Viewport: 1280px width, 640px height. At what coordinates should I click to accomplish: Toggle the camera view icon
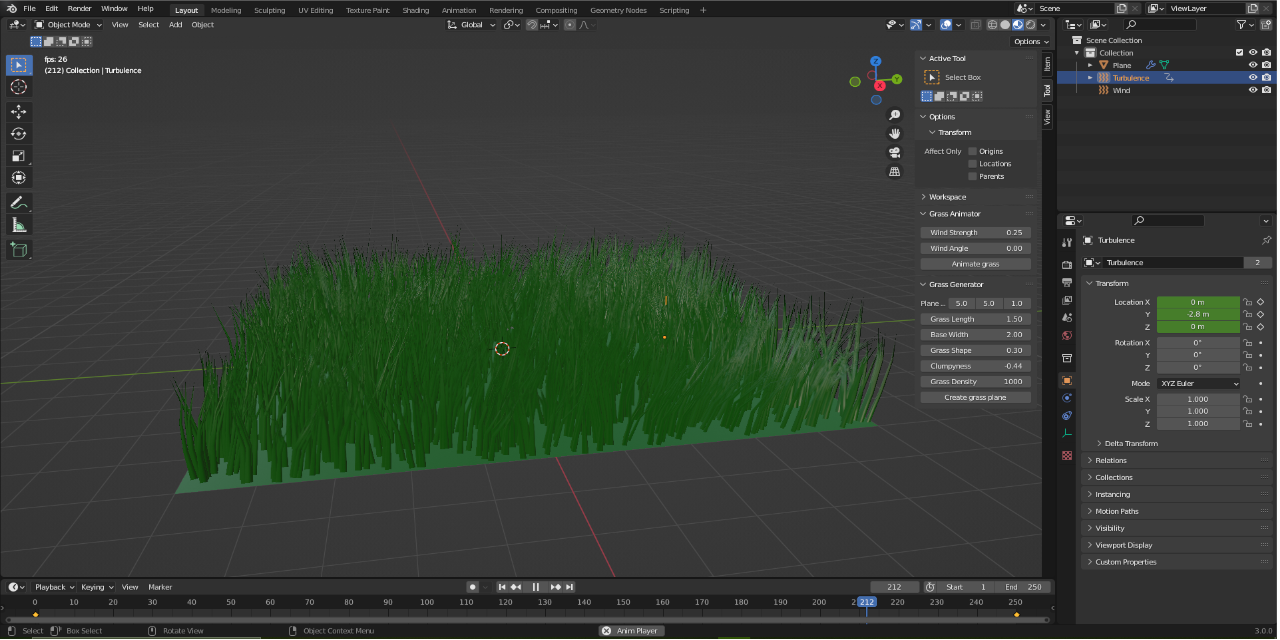click(895, 152)
